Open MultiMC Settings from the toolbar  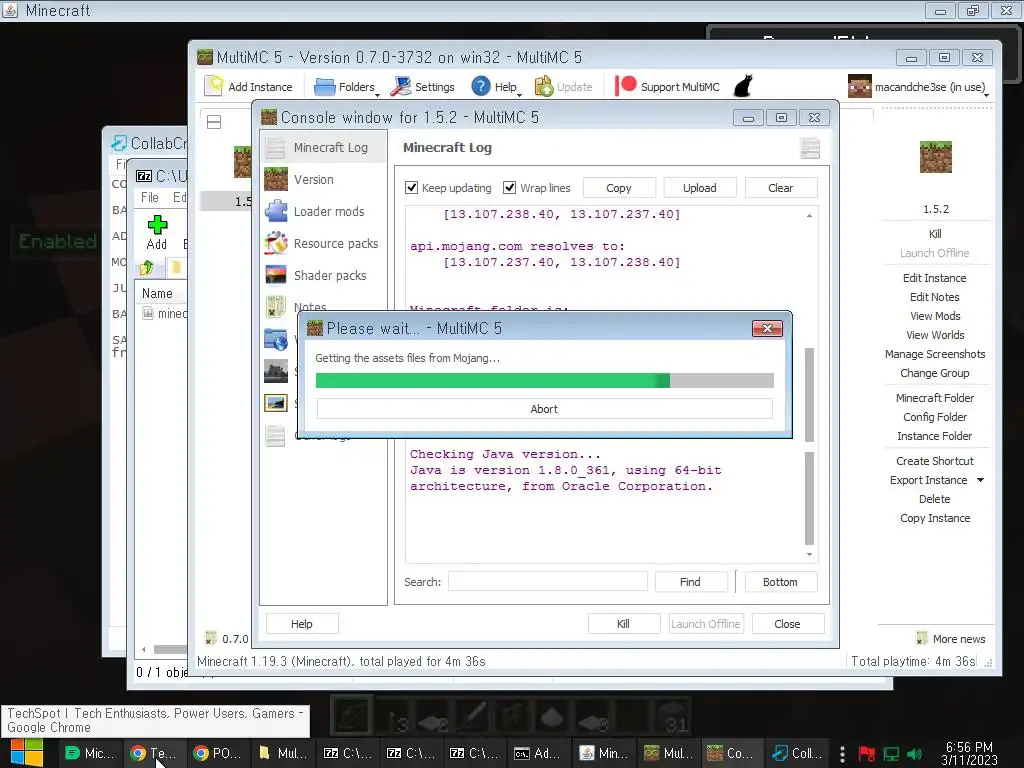tap(423, 87)
